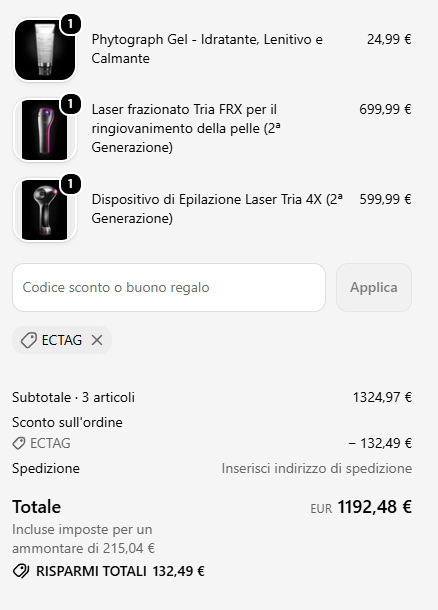Focus the Codice sconto o buono regalo field
This screenshot has width=438, height=610.
(x=169, y=287)
